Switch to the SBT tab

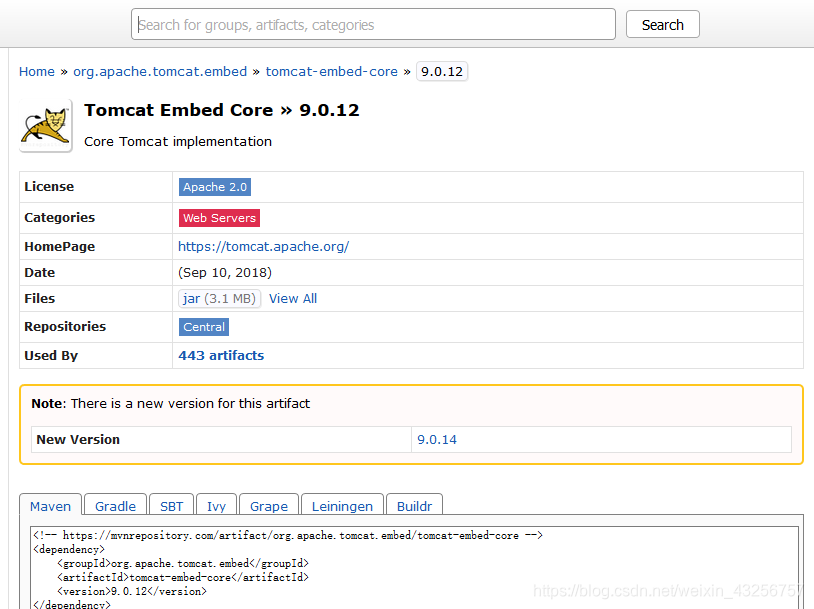171,506
